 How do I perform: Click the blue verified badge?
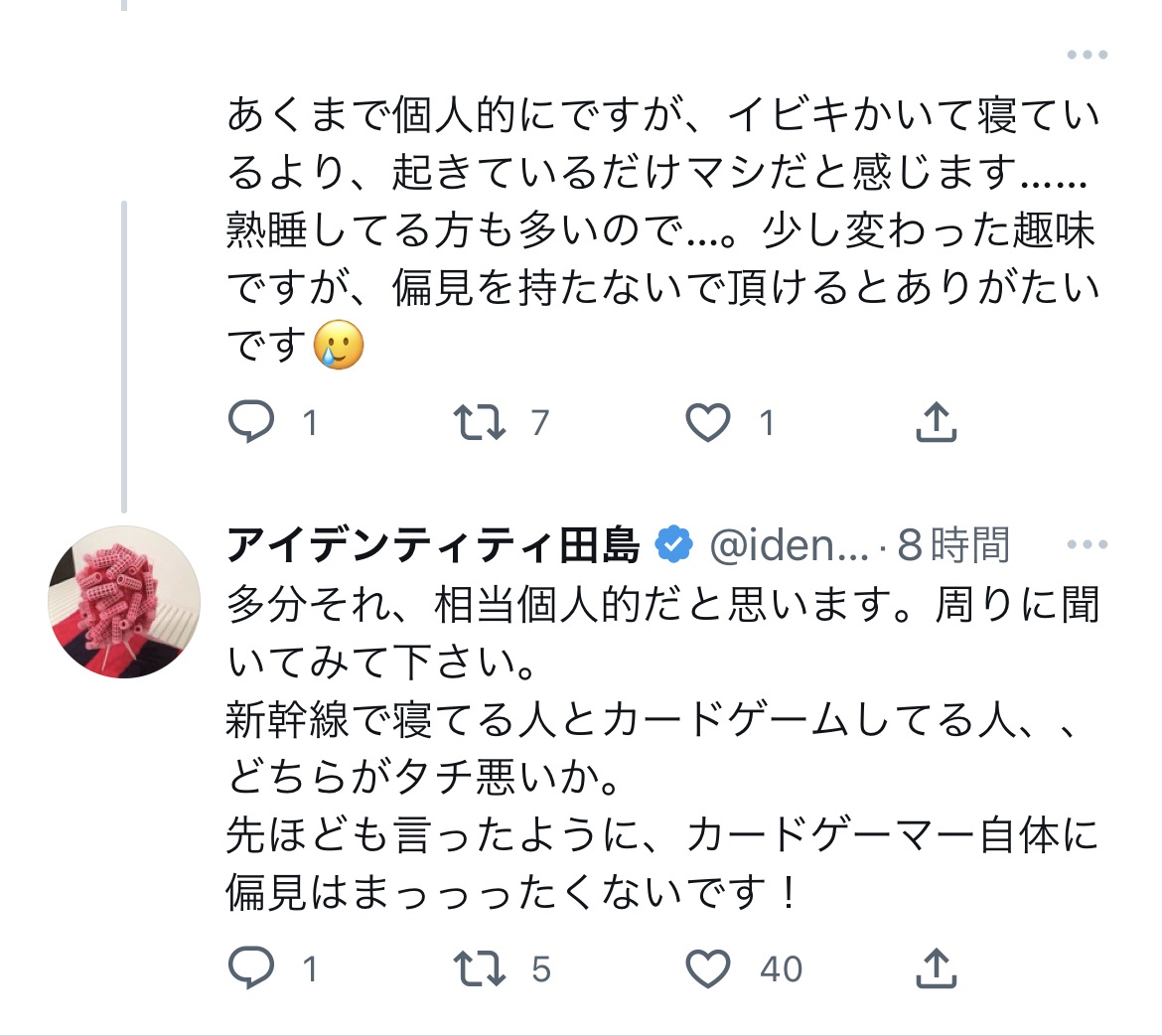coord(674,544)
